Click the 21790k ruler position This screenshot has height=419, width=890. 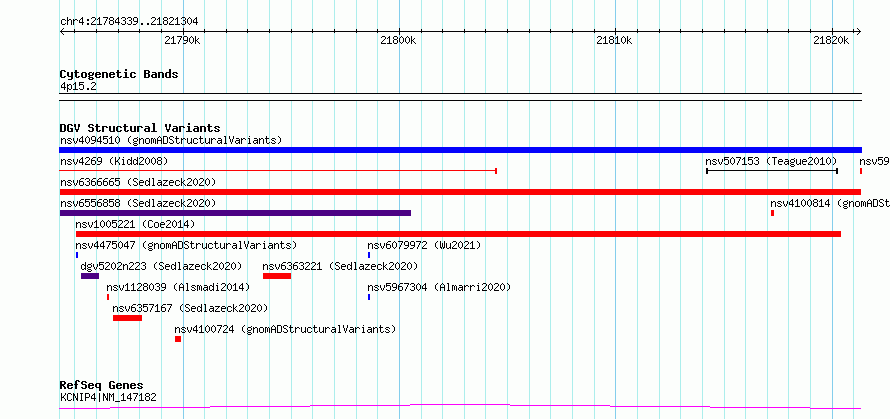[182, 40]
